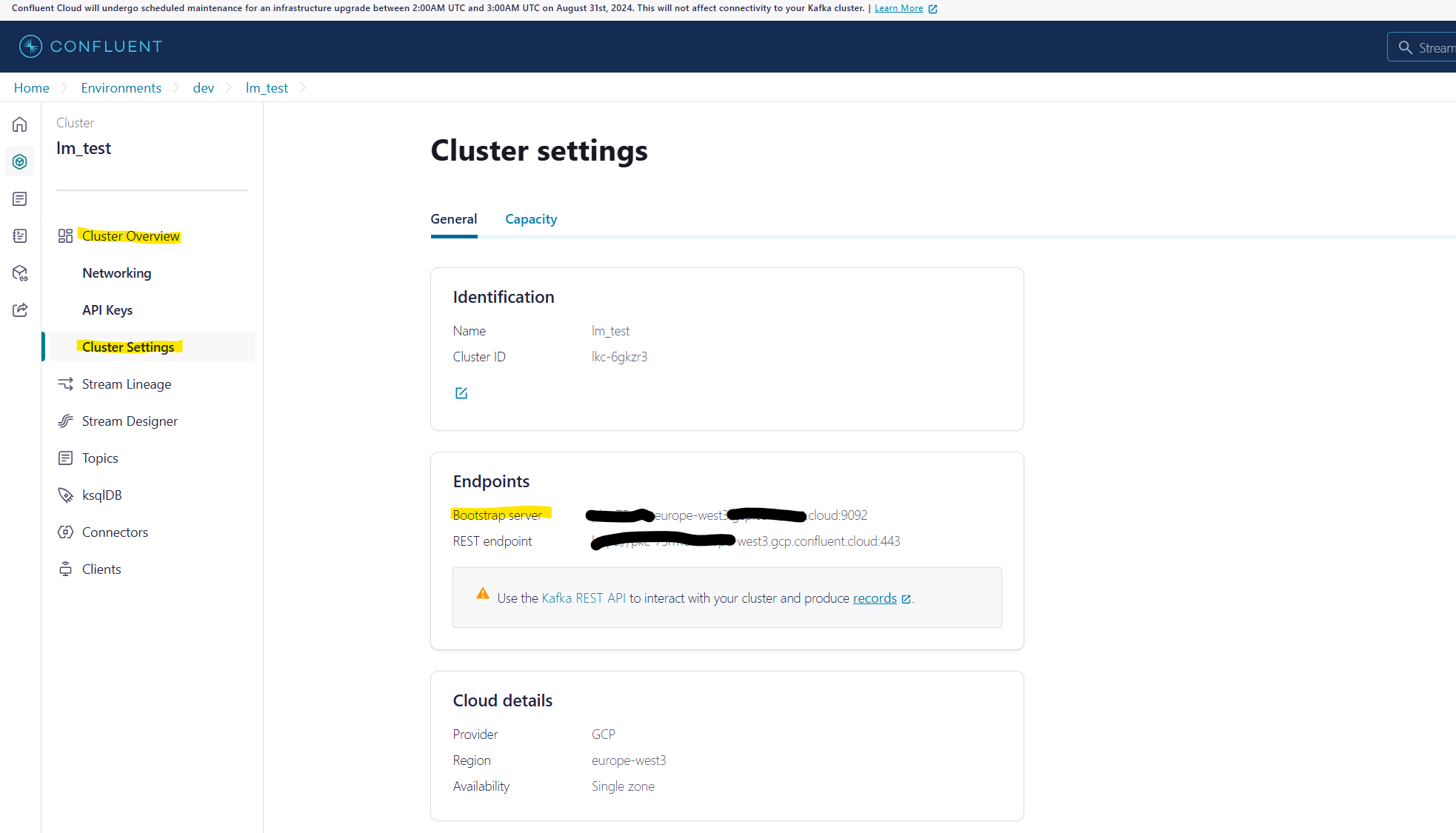Click the Provider value GCP
This screenshot has height=833, width=1456.
603,735
